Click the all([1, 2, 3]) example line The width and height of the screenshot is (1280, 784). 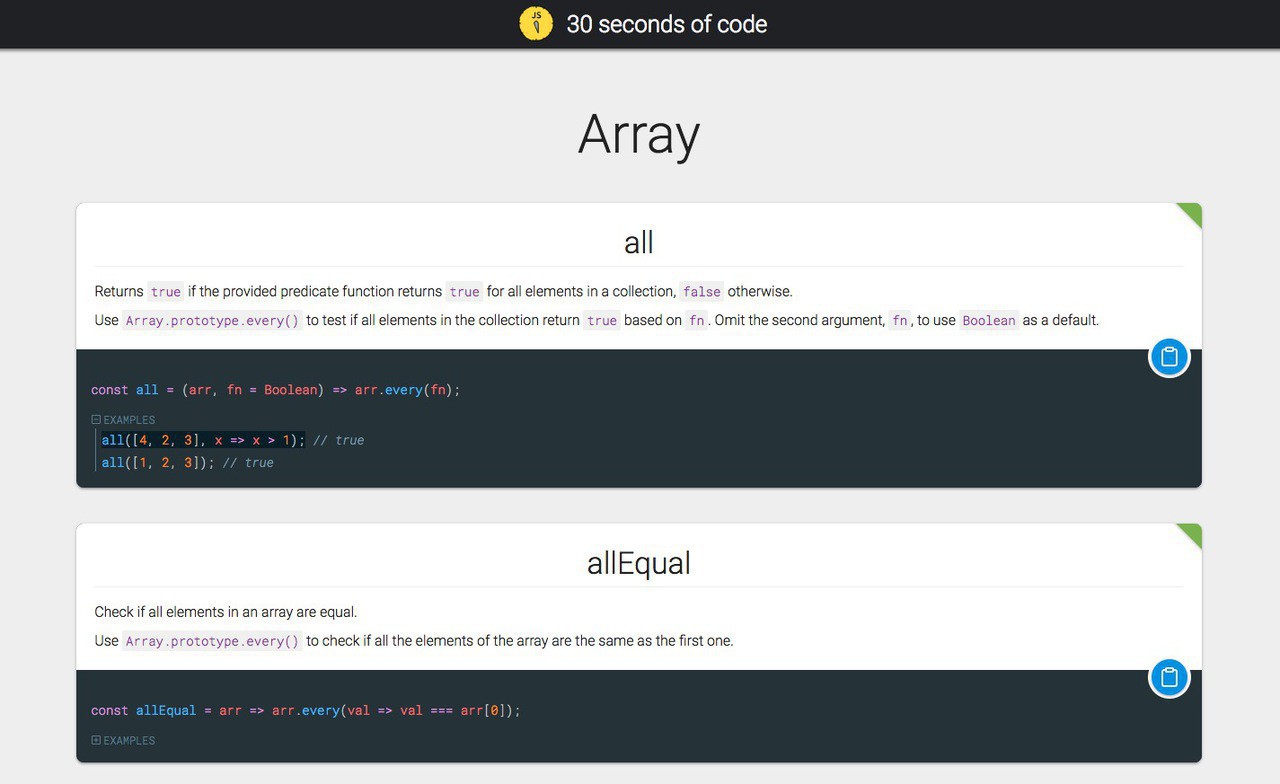click(158, 463)
